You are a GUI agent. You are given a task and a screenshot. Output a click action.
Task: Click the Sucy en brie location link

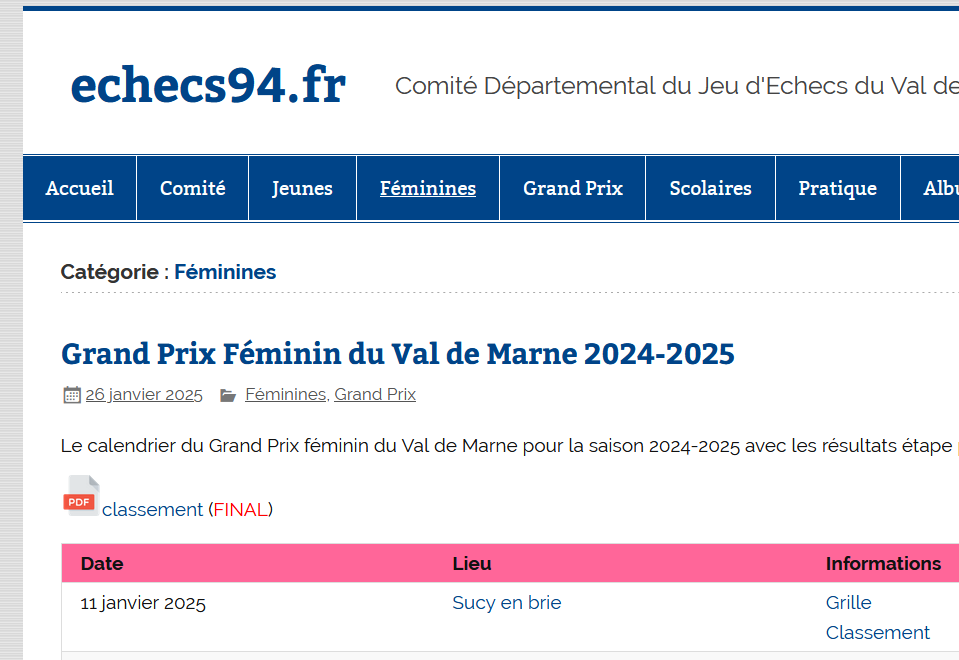pos(507,602)
